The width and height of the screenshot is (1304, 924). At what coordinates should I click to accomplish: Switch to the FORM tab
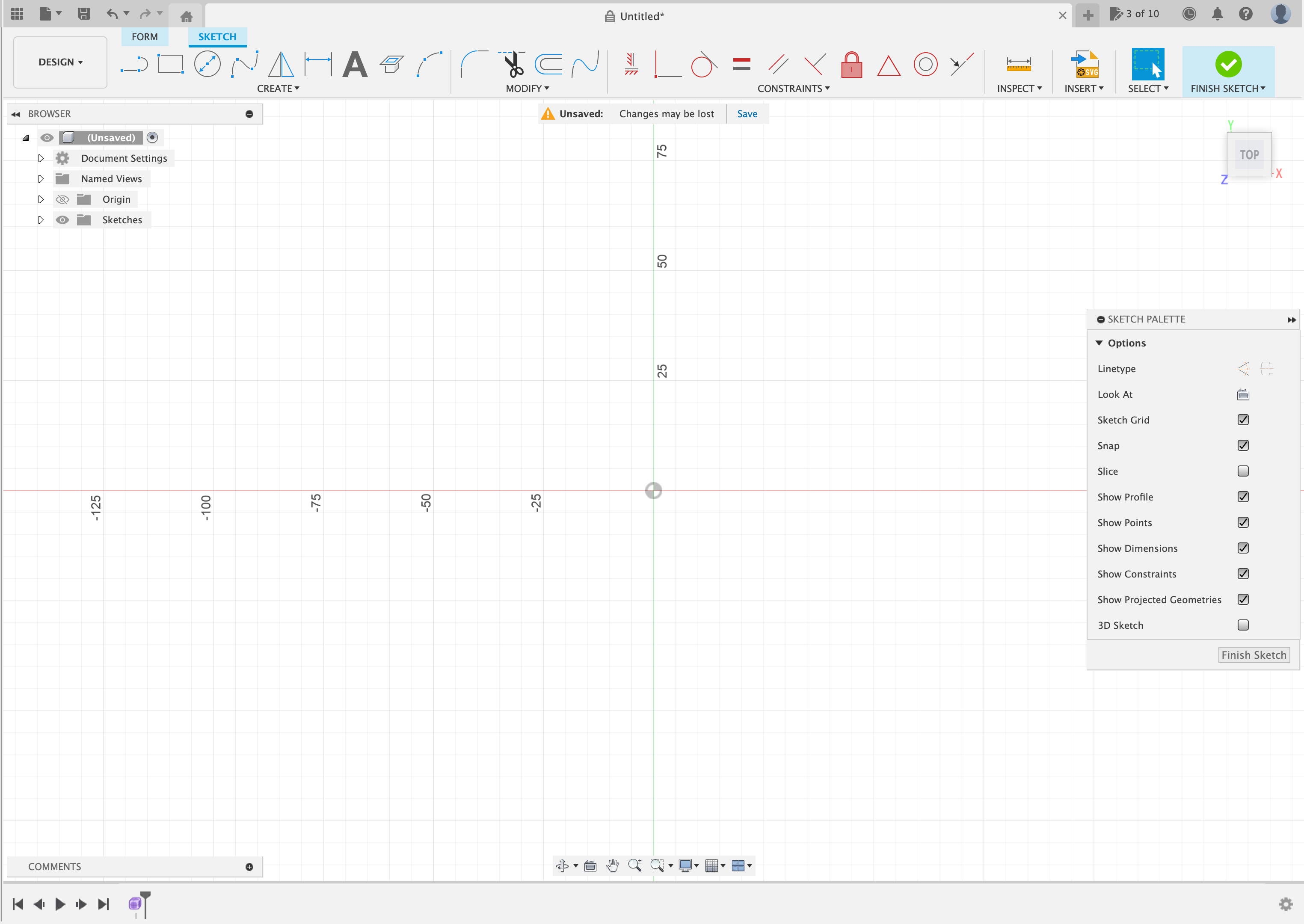point(144,36)
